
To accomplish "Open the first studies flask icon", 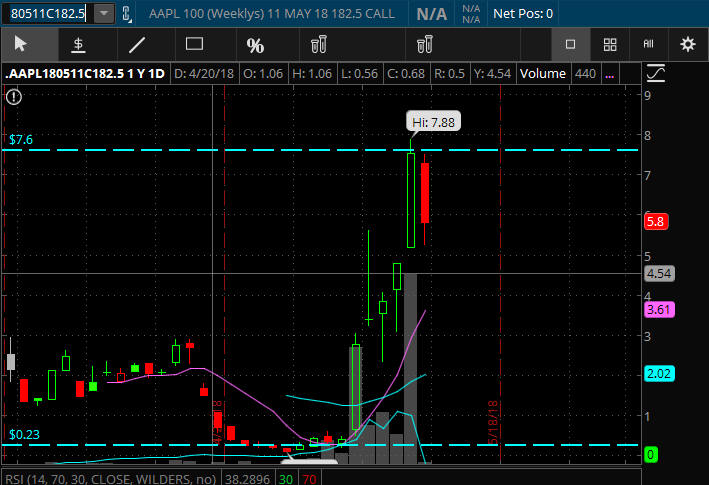I will [319, 44].
